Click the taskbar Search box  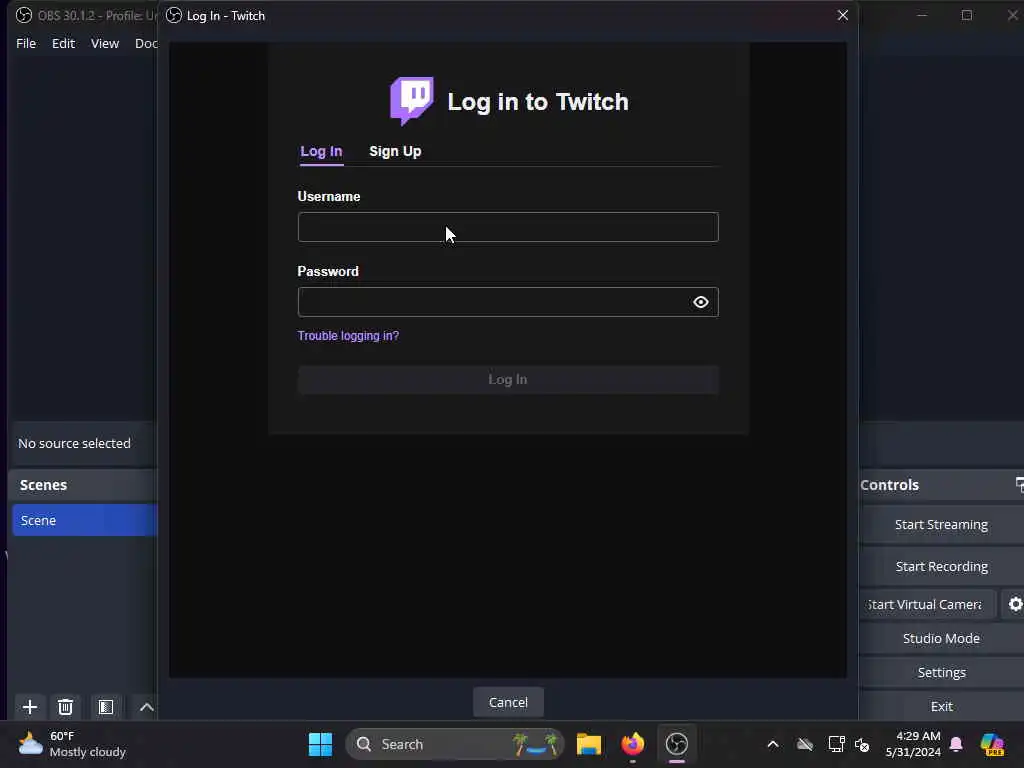point(455,744)
